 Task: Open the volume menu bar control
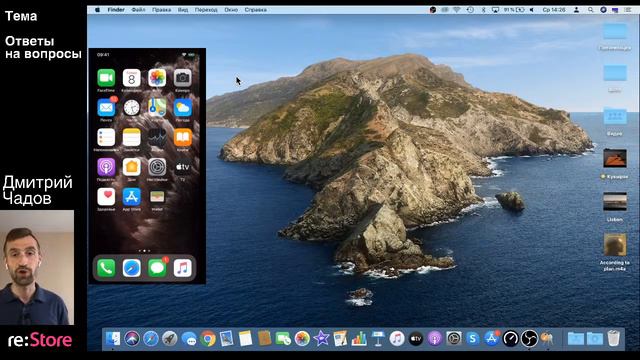pos(531,10)
